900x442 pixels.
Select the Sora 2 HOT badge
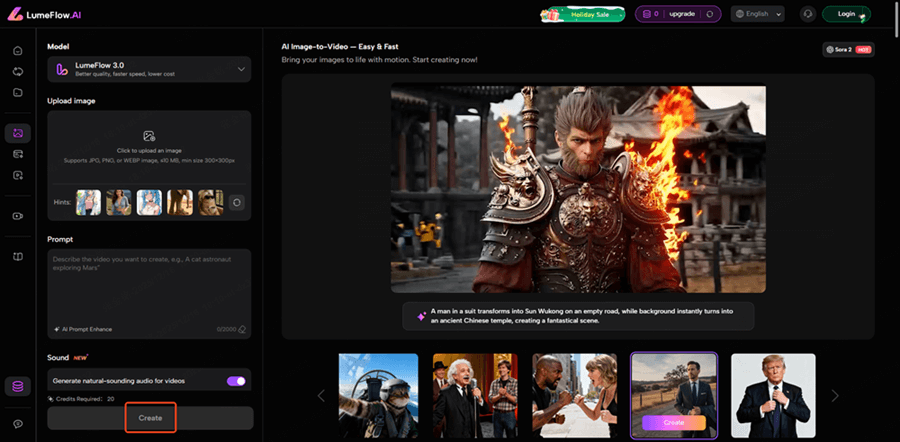tap(847, 49)
